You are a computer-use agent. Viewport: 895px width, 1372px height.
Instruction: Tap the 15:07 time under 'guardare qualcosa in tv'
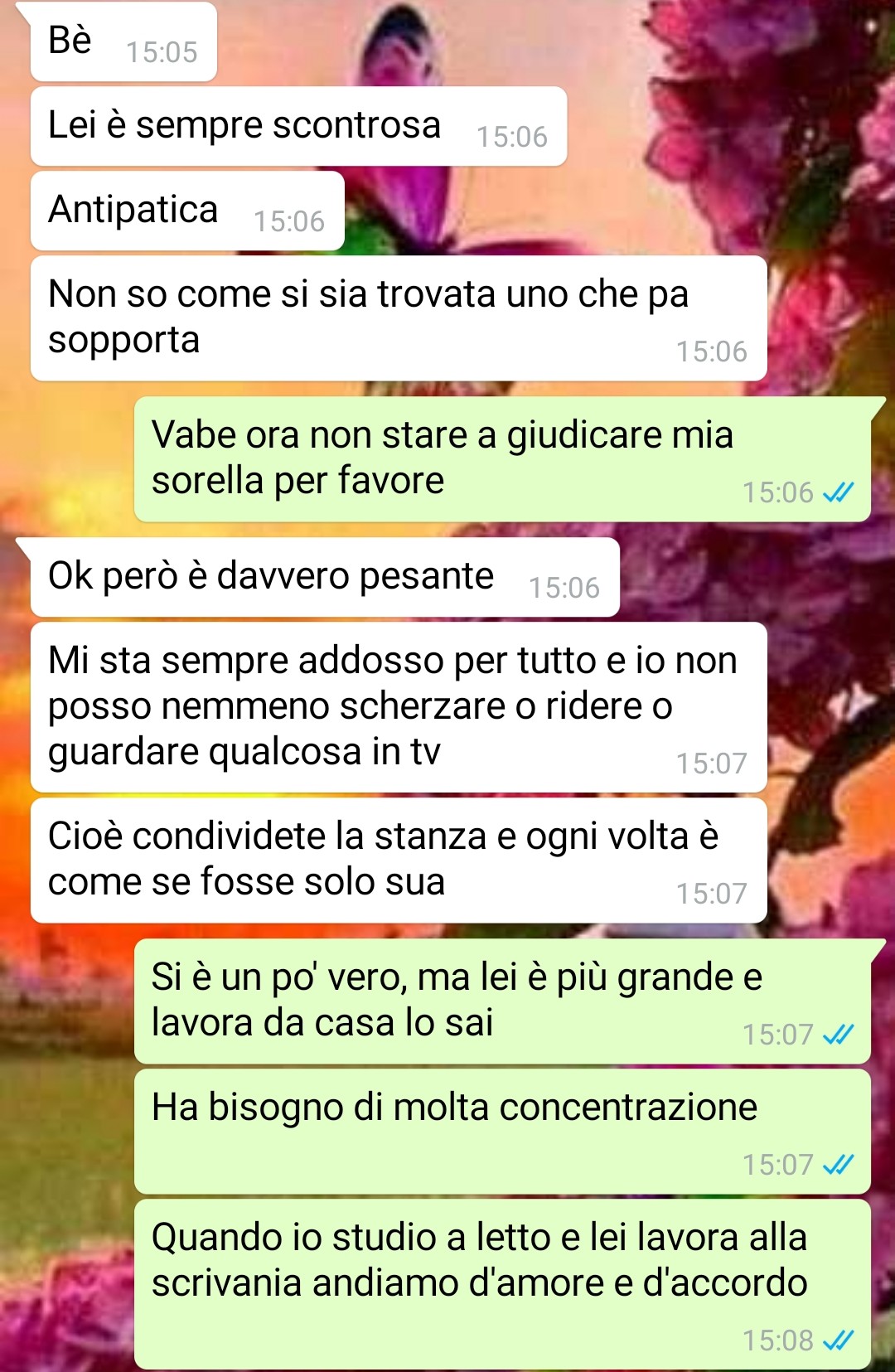coord(711,764)
